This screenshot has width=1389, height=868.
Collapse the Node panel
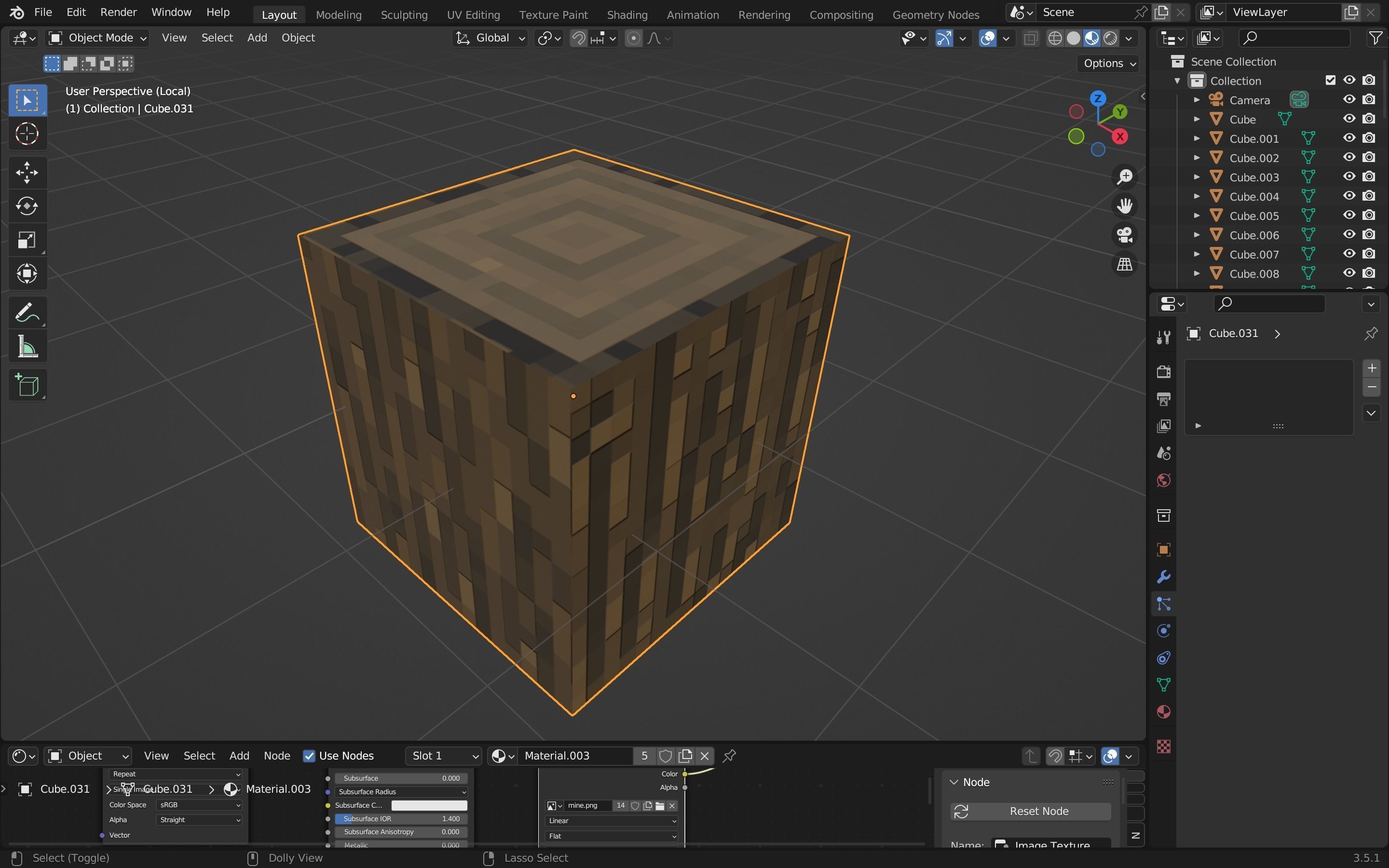954,783
